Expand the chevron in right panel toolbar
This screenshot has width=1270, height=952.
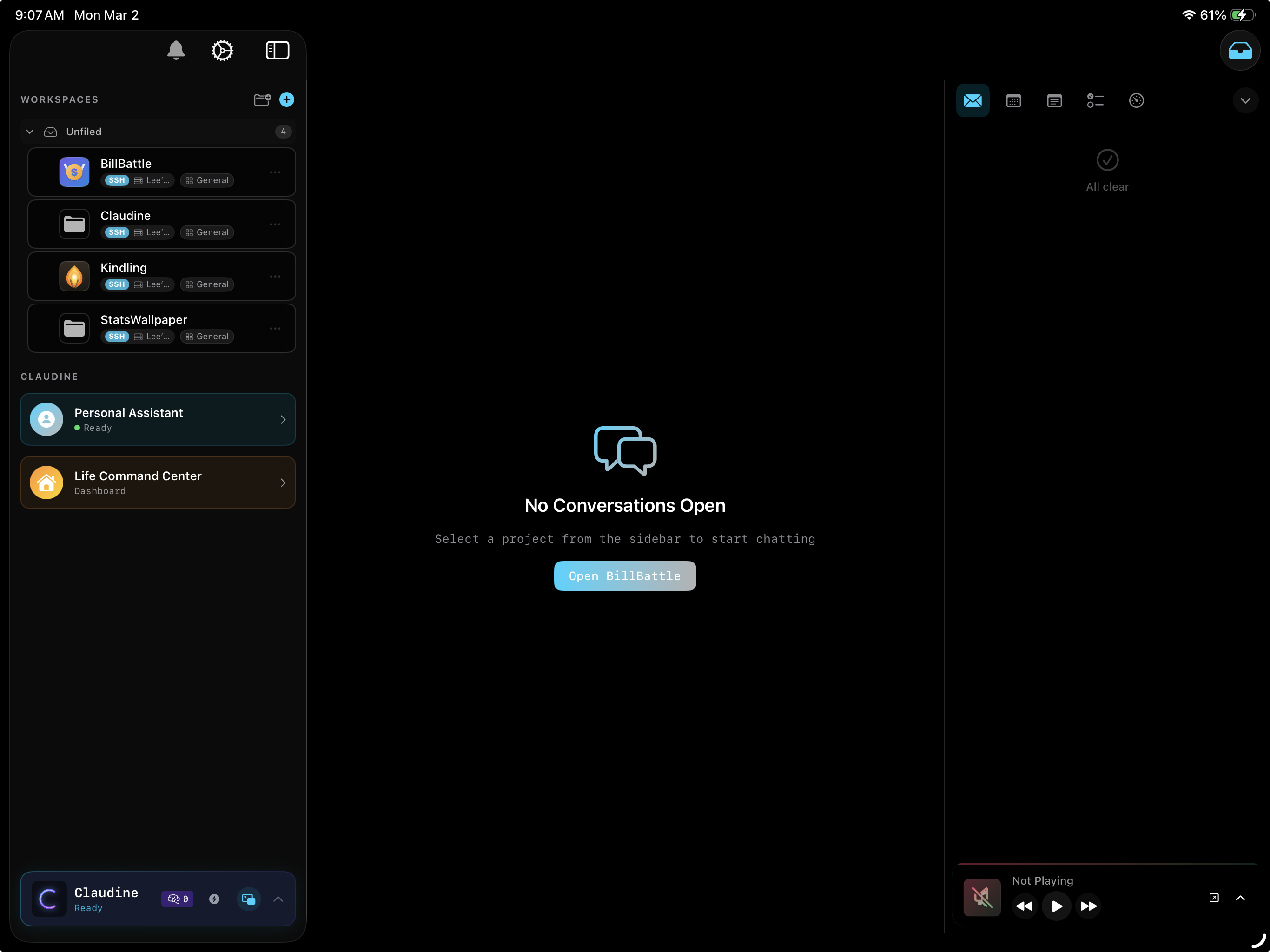1245,100
